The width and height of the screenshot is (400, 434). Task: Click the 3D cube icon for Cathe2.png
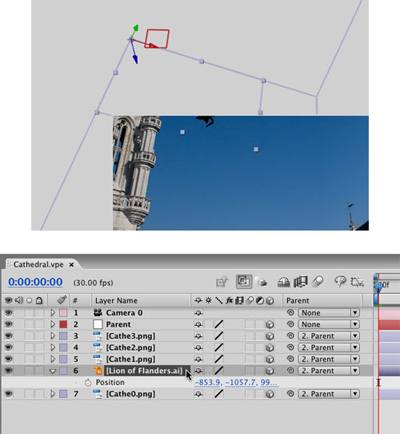270,348
